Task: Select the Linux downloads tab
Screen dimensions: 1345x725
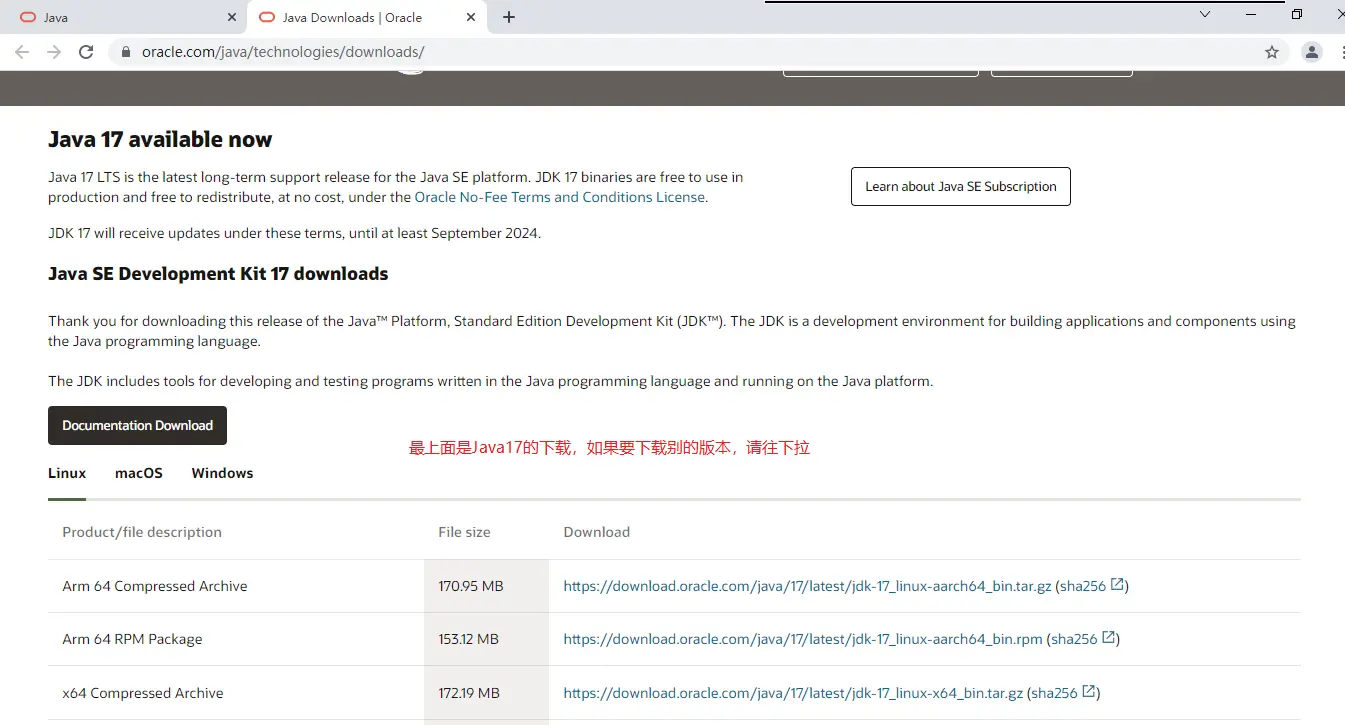Action: tap(67, 473)
